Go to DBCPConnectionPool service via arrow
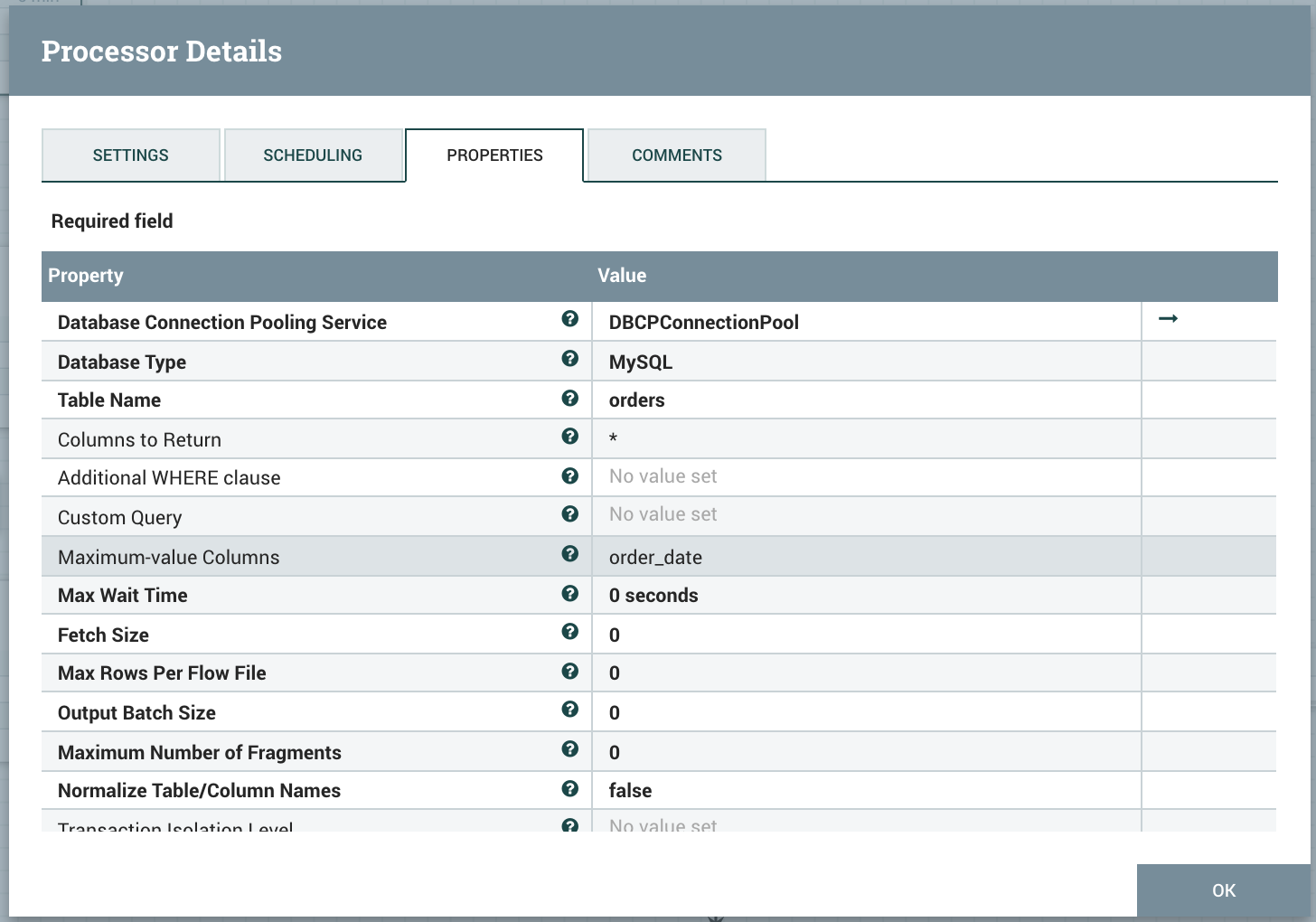Viewport: 1316px width, 922px height. [x=1168, y=318]
